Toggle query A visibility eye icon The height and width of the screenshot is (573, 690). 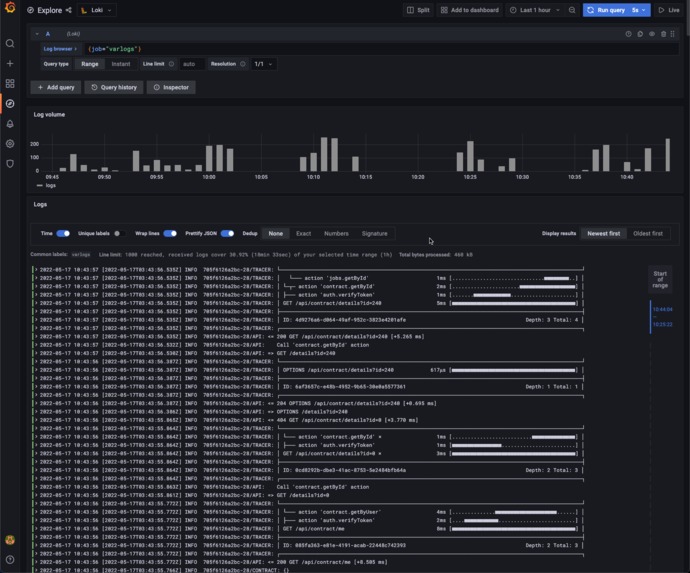coord(652,34)
